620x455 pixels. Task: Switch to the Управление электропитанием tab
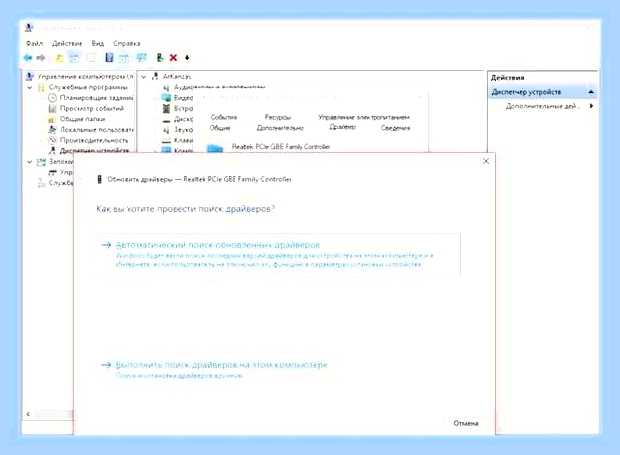pos(364,117)
